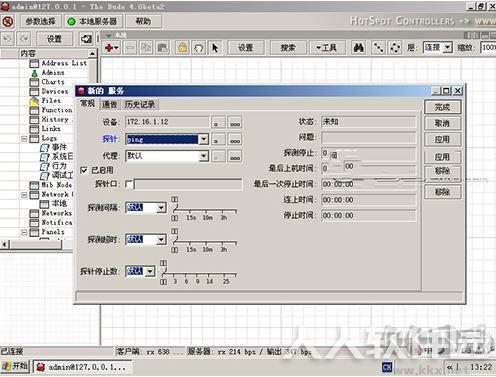Click the pointing-hand icon beside left 设置
496x377 pixels.
(86, 39)
